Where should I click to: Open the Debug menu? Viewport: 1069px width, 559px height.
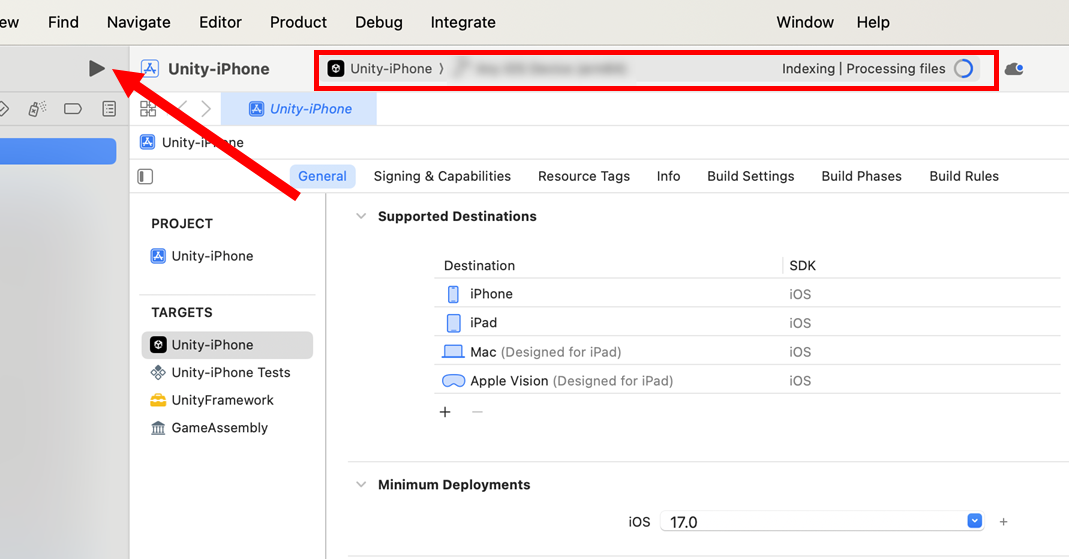pos(378,22)
